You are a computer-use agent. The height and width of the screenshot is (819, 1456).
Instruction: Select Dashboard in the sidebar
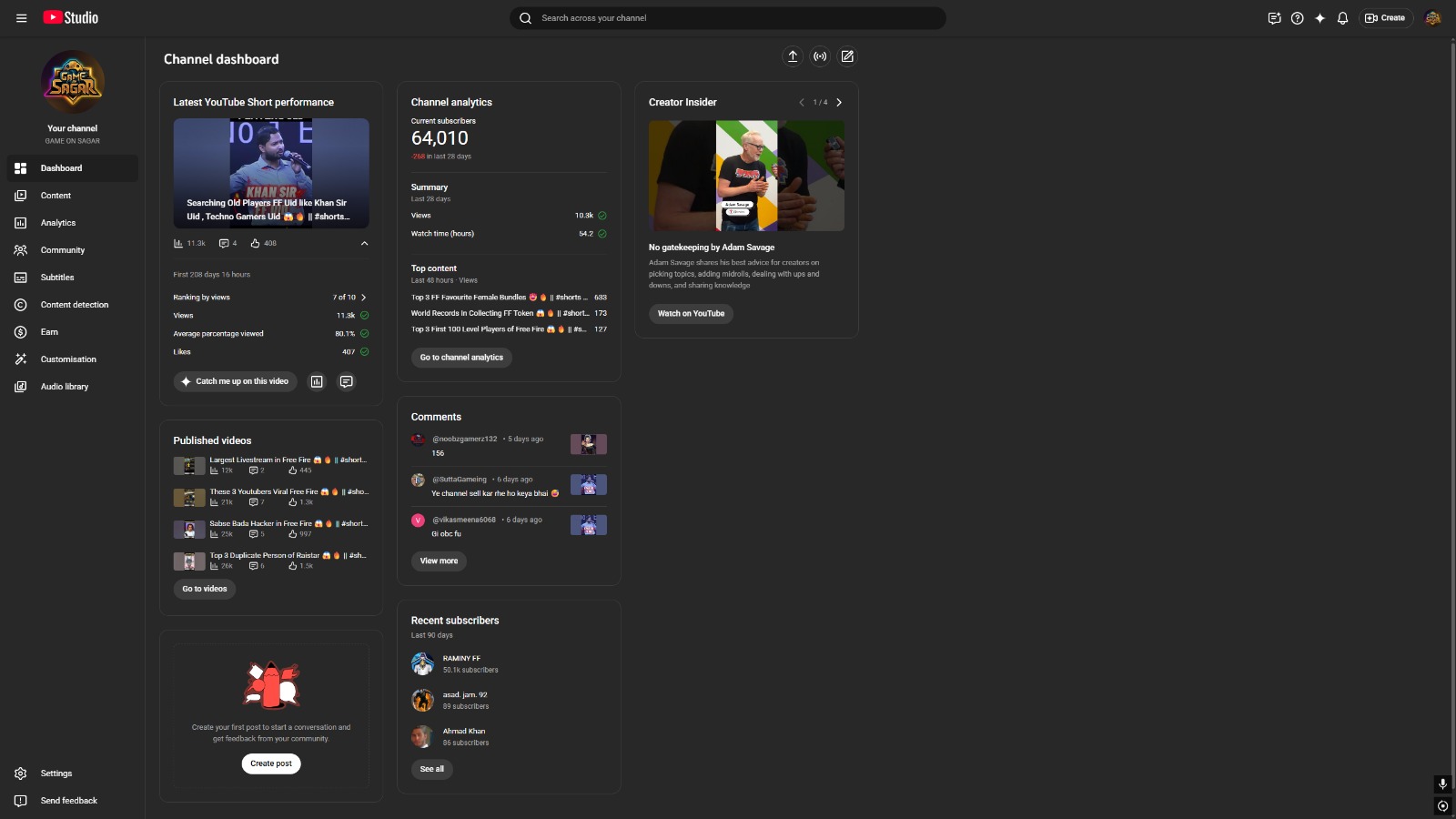[73, 168]
